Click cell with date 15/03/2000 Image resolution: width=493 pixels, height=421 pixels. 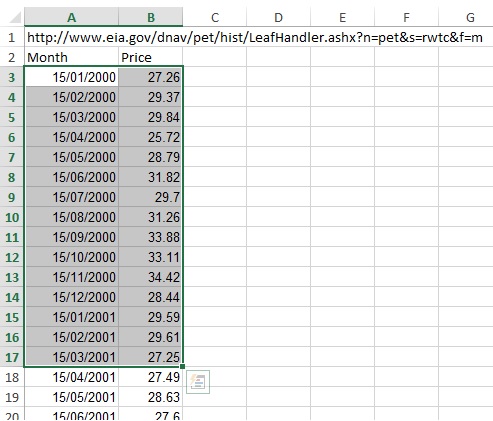click(71, 117)
